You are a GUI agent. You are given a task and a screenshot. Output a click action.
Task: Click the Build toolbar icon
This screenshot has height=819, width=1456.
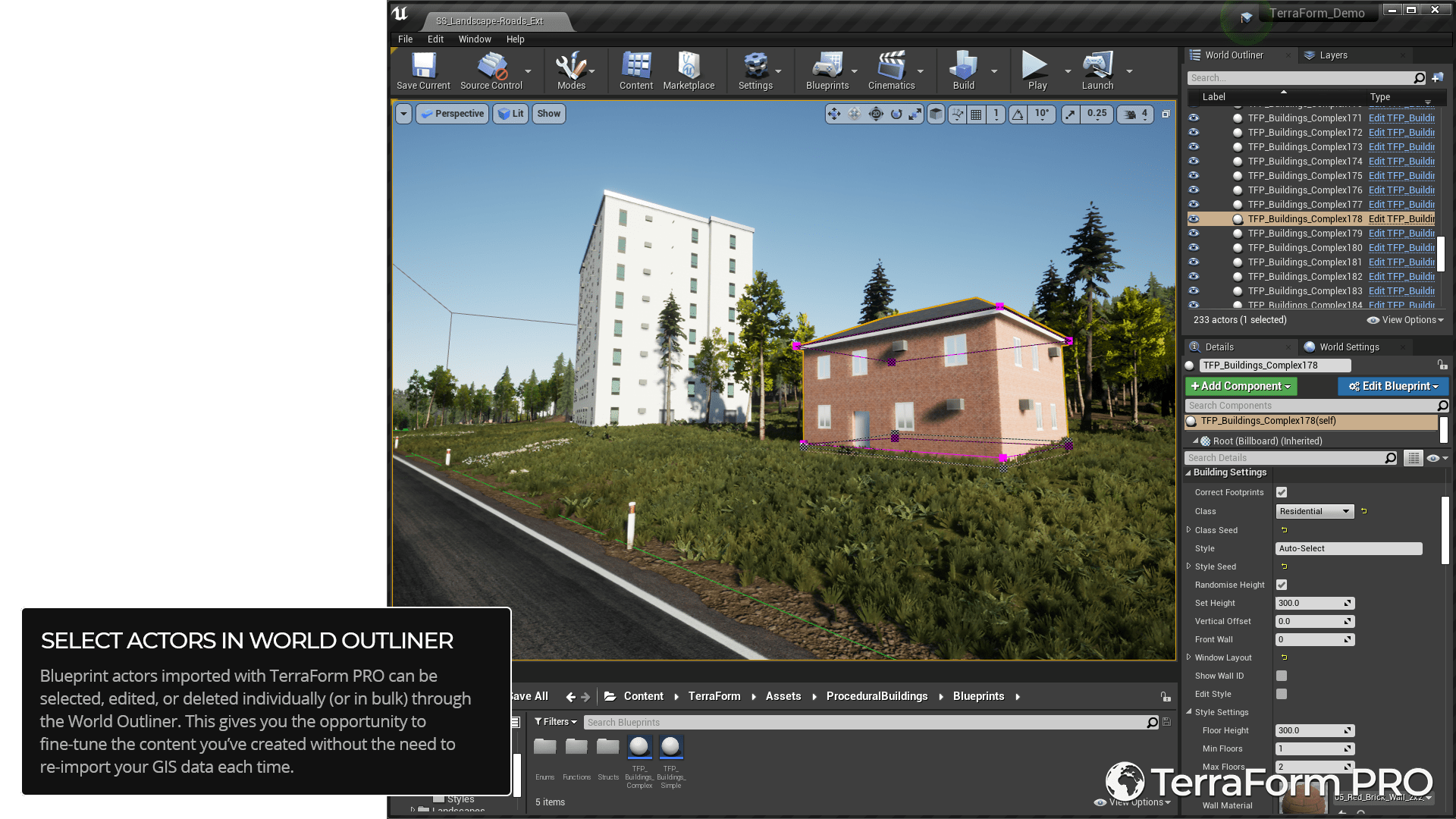coord(963,71)
